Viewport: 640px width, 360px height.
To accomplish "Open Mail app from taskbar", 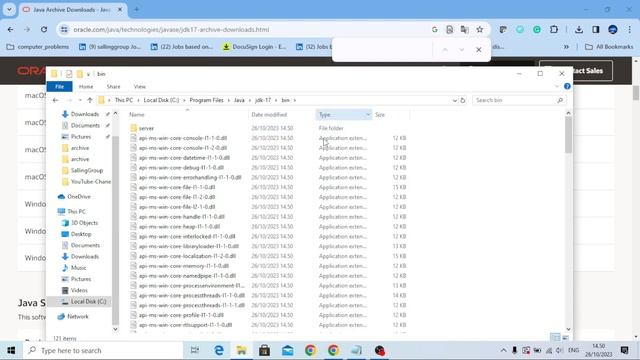I will pos(288,350).
